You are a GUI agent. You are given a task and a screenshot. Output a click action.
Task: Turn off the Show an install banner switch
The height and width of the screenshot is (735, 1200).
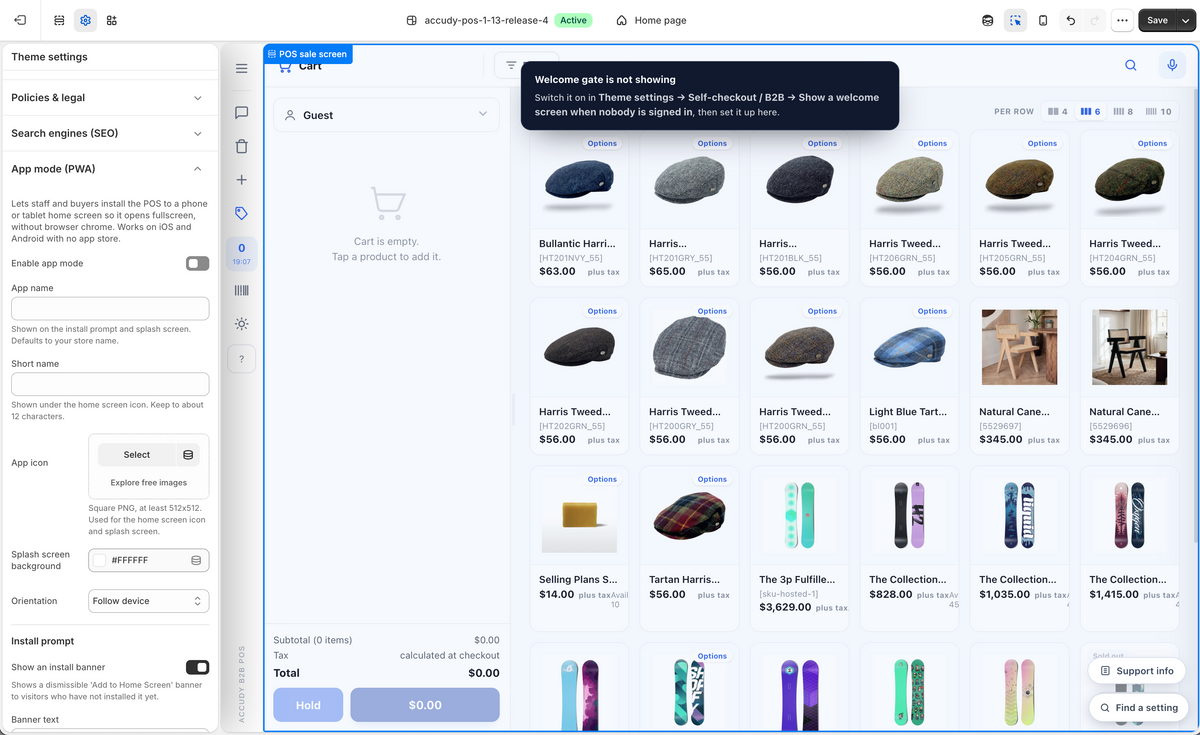197,667
